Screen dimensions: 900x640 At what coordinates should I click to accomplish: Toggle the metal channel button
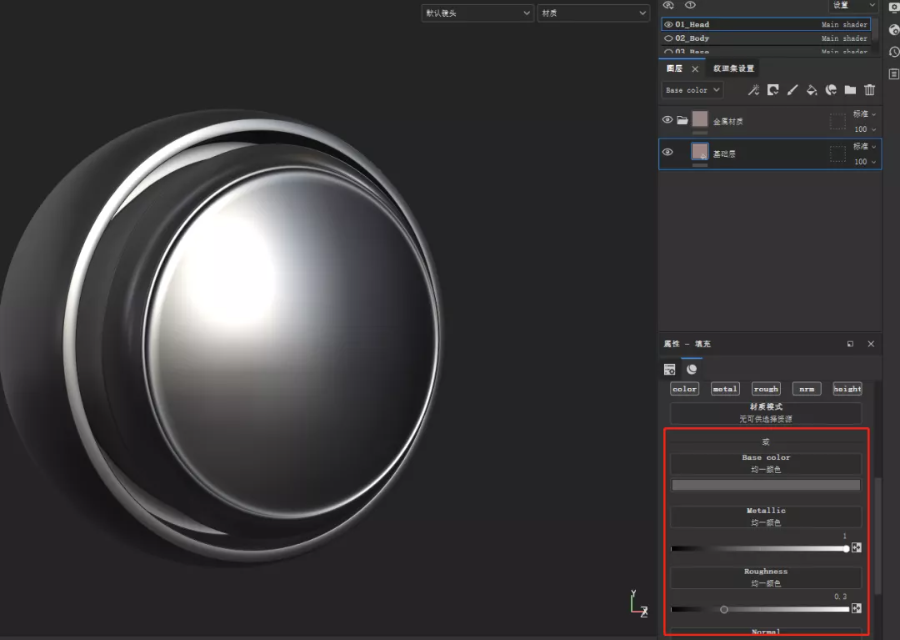point(725,389)
